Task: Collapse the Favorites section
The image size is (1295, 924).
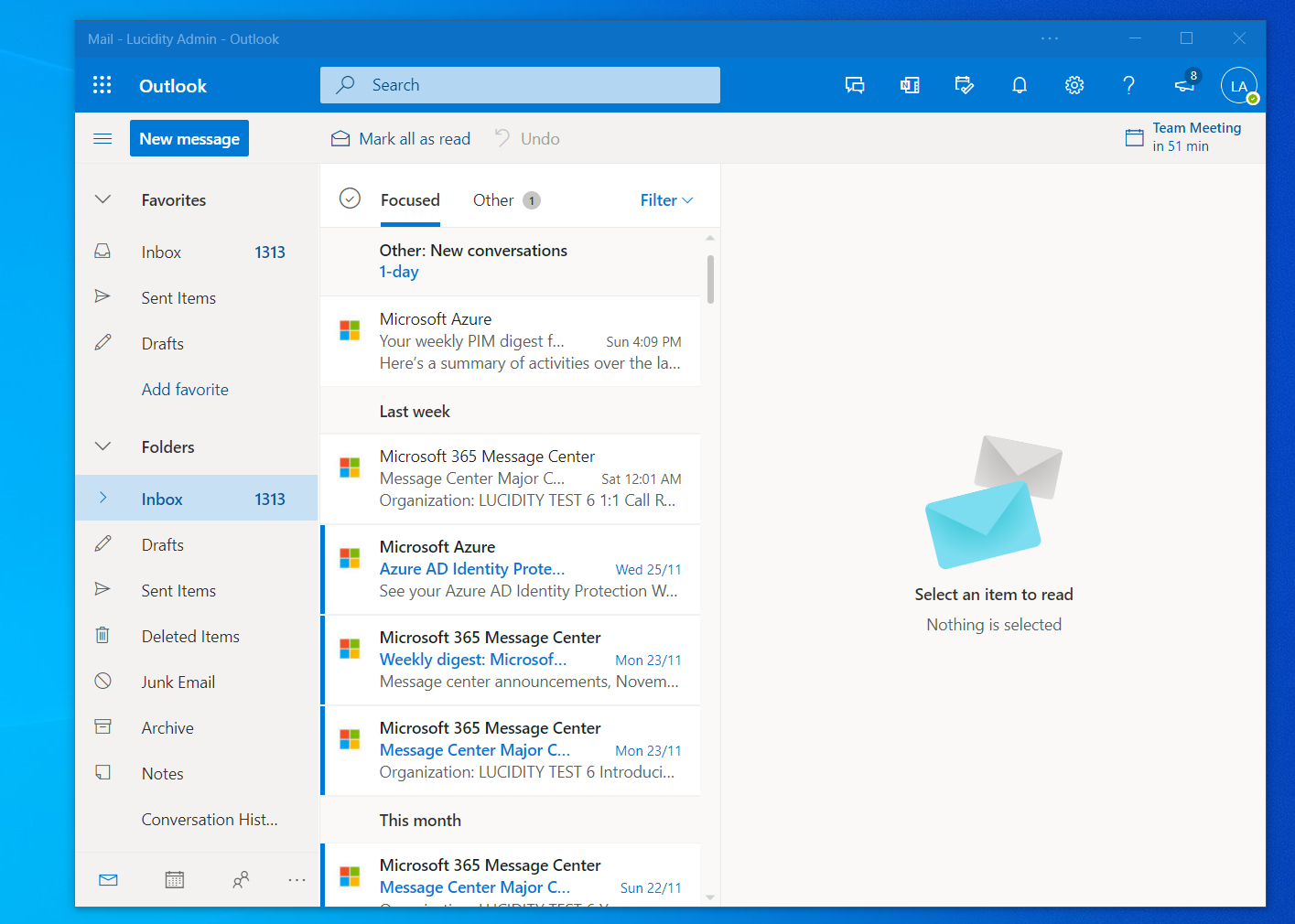Action: point(103,199)
